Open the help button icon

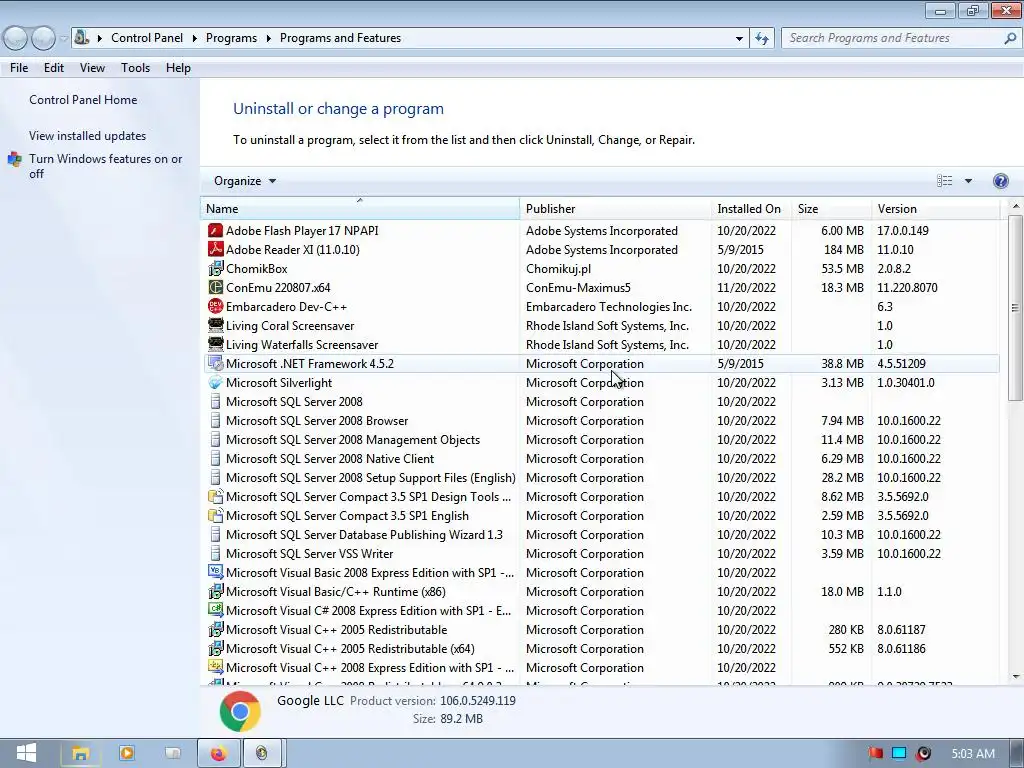[x=1000, y=181]
